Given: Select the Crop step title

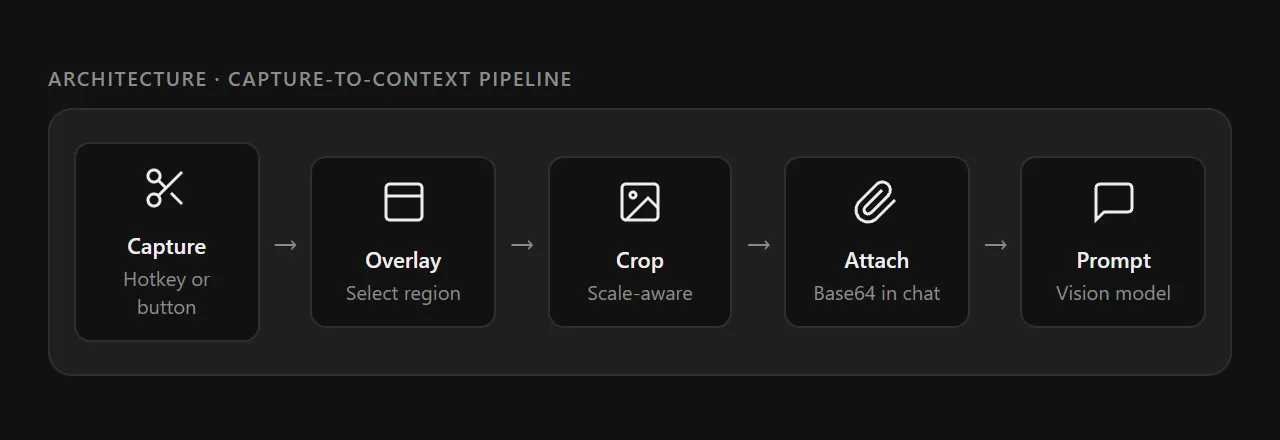Looking at the screenshot, I should click(639, 260).
